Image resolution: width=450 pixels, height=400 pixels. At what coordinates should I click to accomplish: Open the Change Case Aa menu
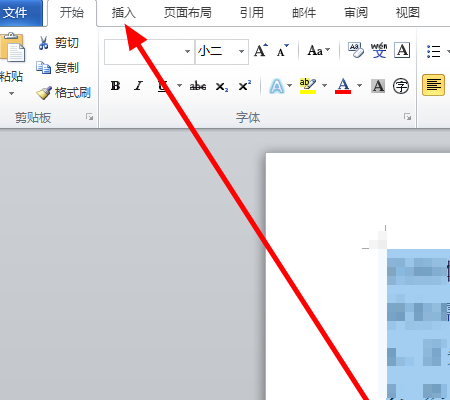(319, 51)
